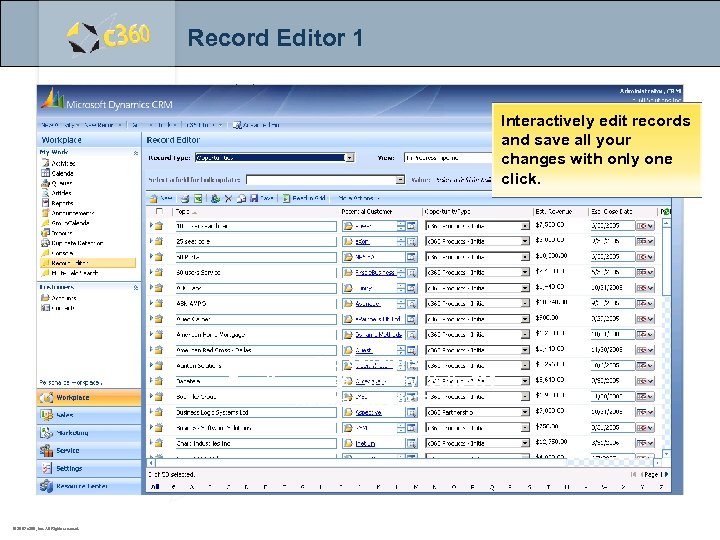Open the c360 Partnership type dropdown

pos(524,412)
